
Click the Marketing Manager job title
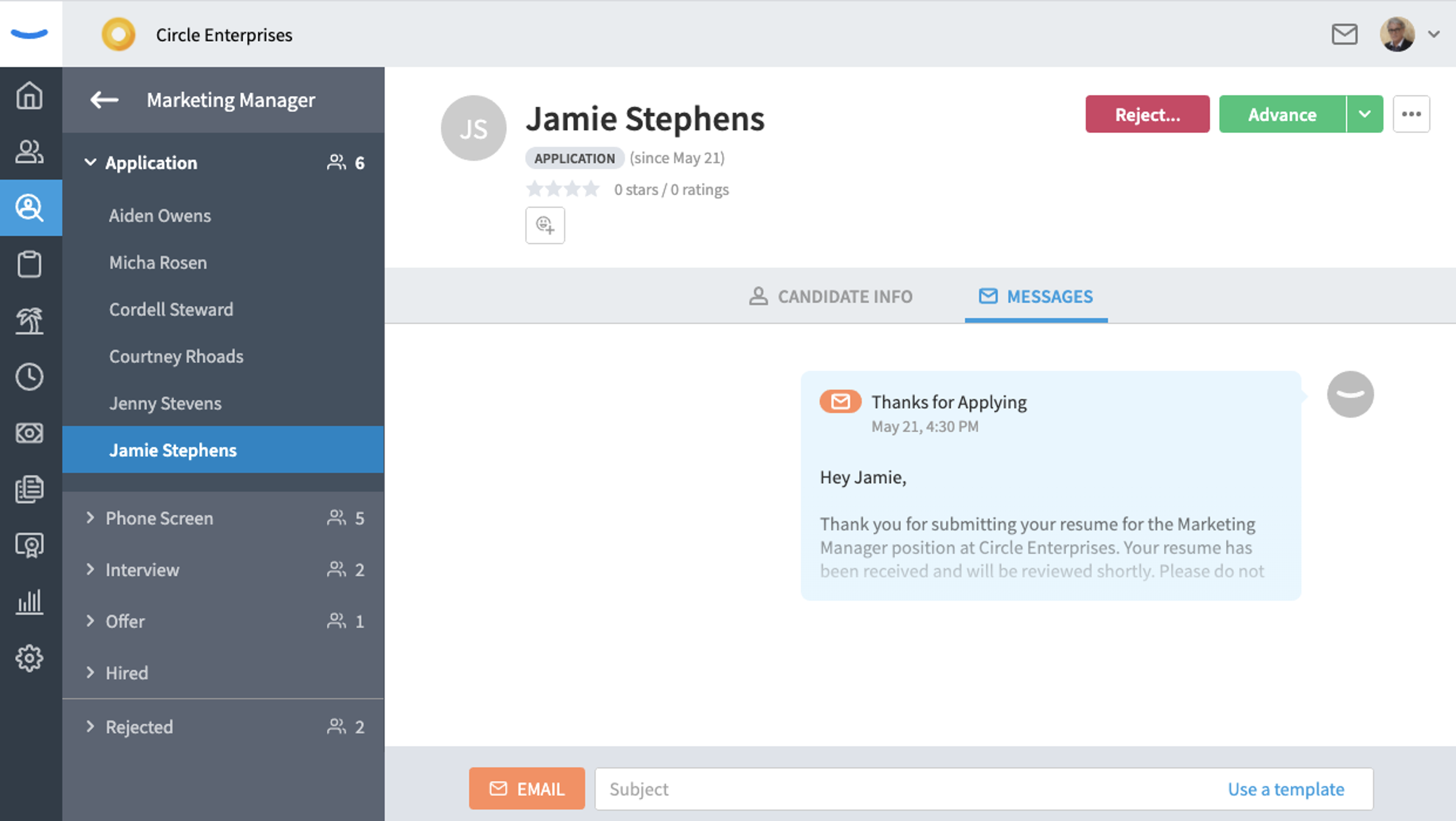point(231,100)
